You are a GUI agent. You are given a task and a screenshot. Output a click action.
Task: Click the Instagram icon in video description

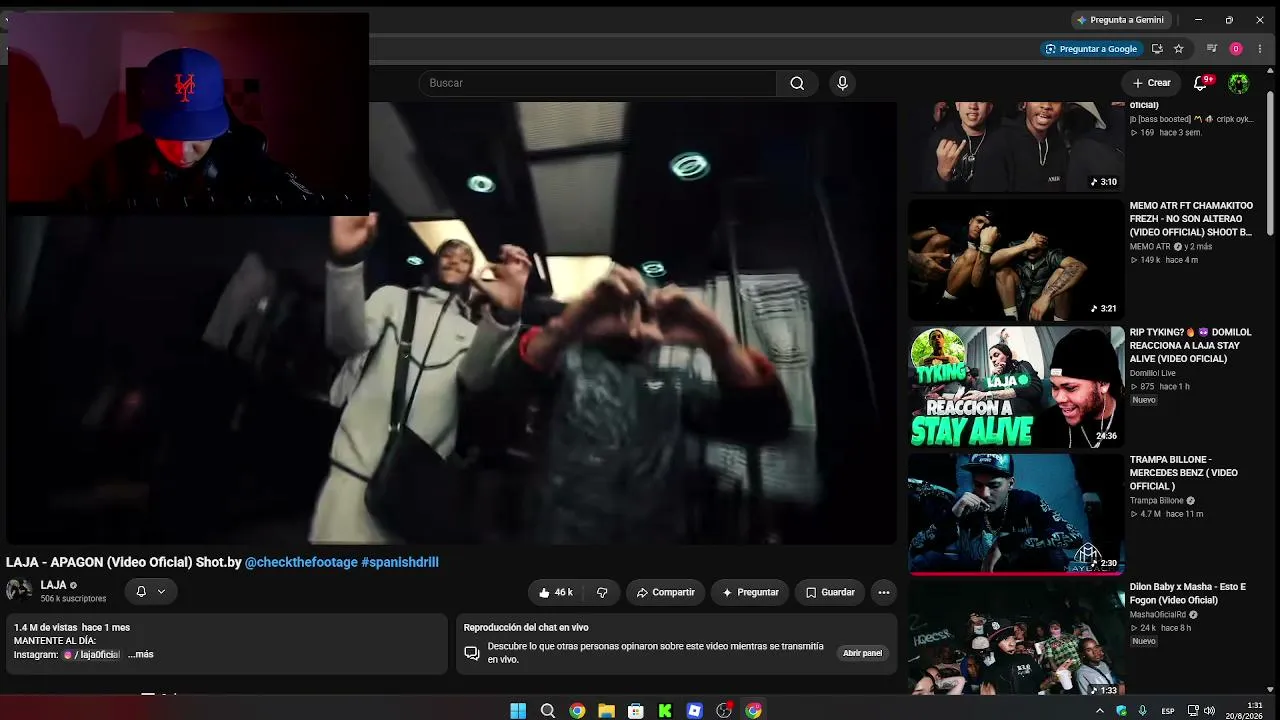(x=68, y=655)
